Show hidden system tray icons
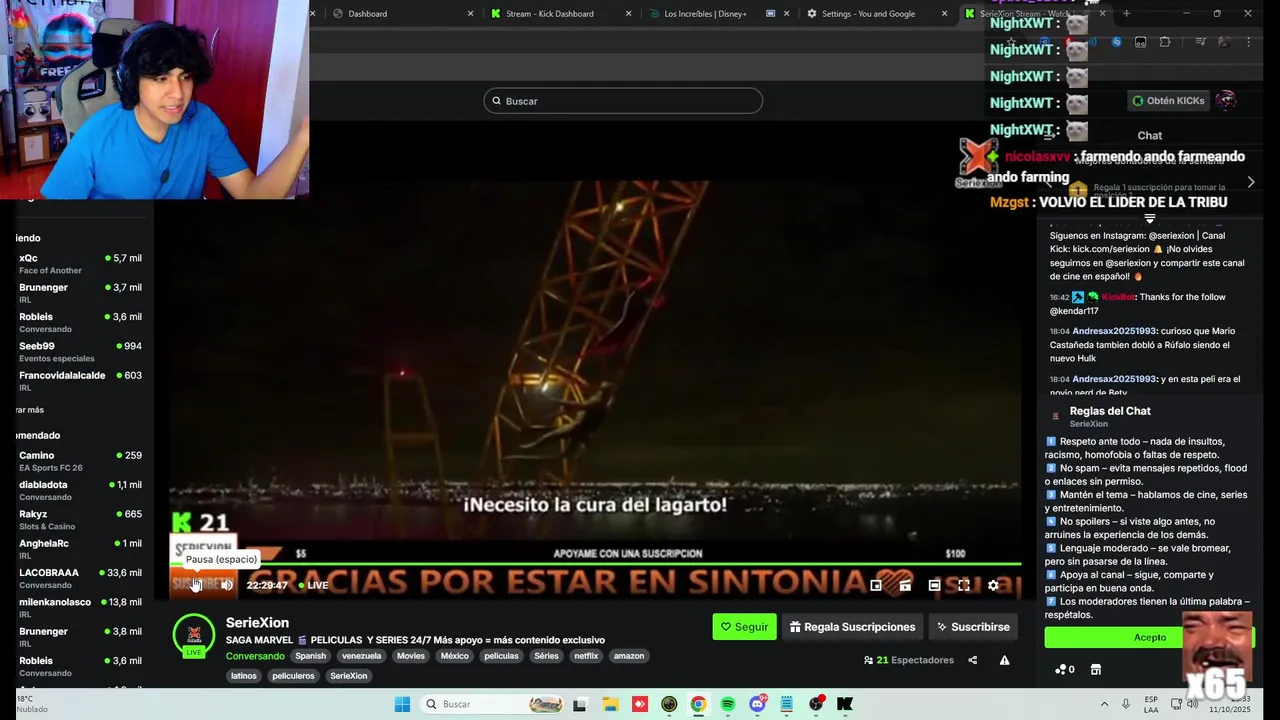The width and height of the screenshot is (1280, 720). pos(1104,704)
